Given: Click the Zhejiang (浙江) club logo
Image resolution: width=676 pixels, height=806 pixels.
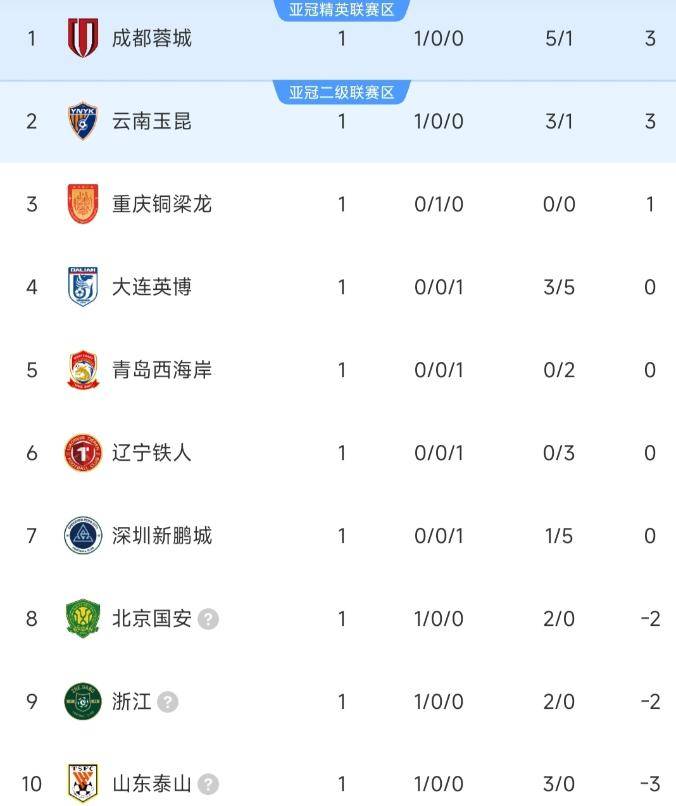Looking at the screenshot, I should 83,702.
